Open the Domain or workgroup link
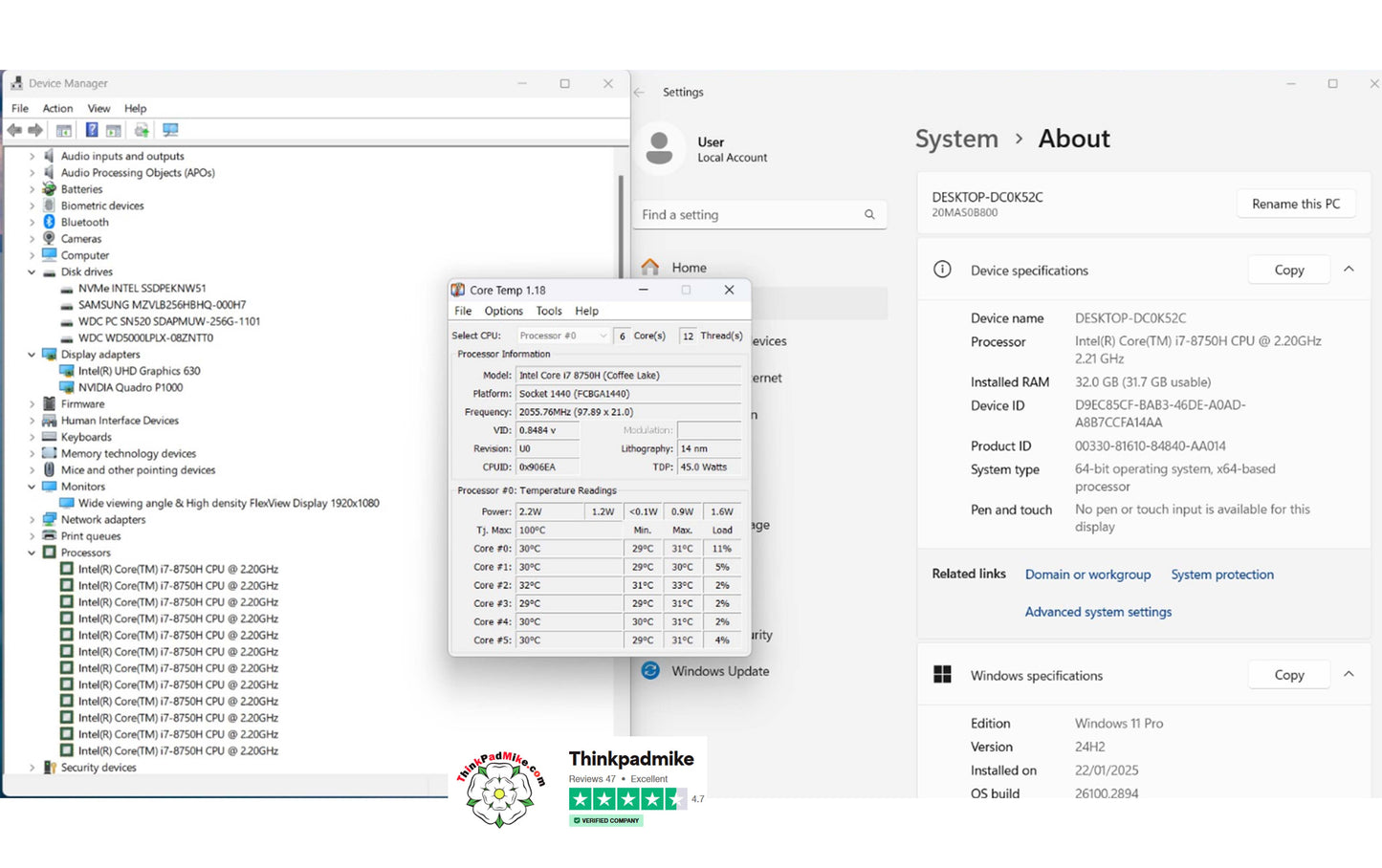This screenshot has width=1382, height=868. pos(1087,575)
